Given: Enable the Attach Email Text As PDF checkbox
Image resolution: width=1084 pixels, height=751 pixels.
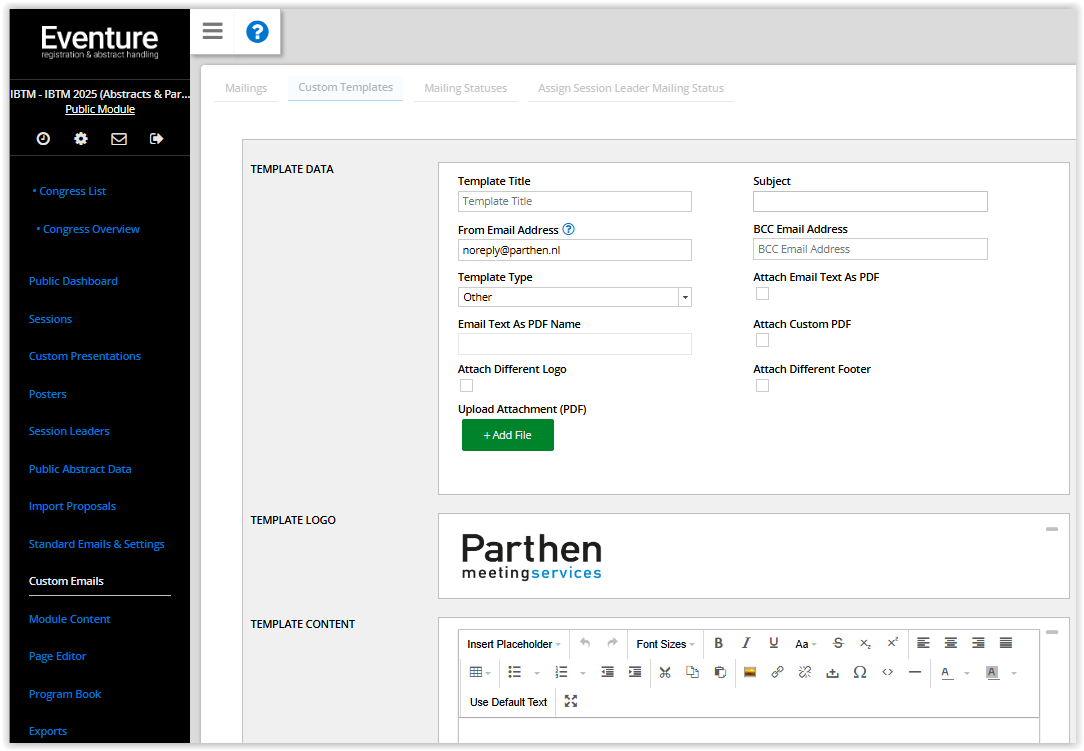Looking at the screenshot, I should [x=762, y=294].
